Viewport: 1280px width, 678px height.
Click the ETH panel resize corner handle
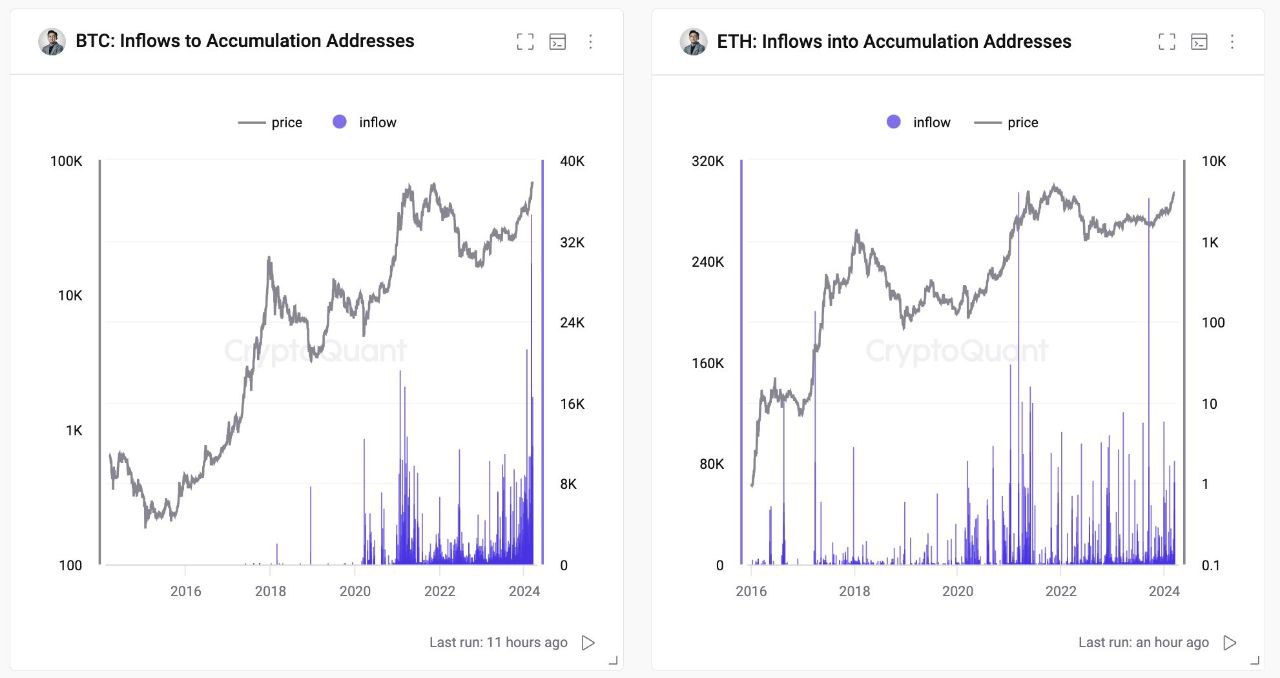pyautogui.click(x=1254, y=661)
